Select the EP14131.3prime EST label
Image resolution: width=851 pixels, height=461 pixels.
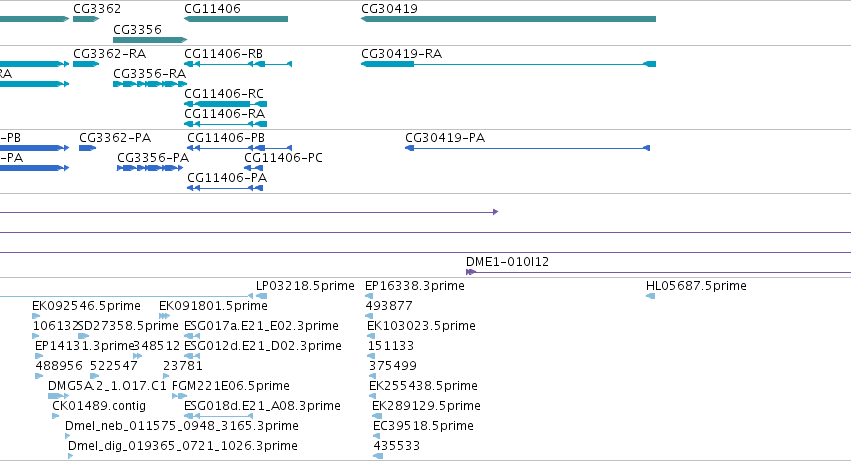(84, 346)
